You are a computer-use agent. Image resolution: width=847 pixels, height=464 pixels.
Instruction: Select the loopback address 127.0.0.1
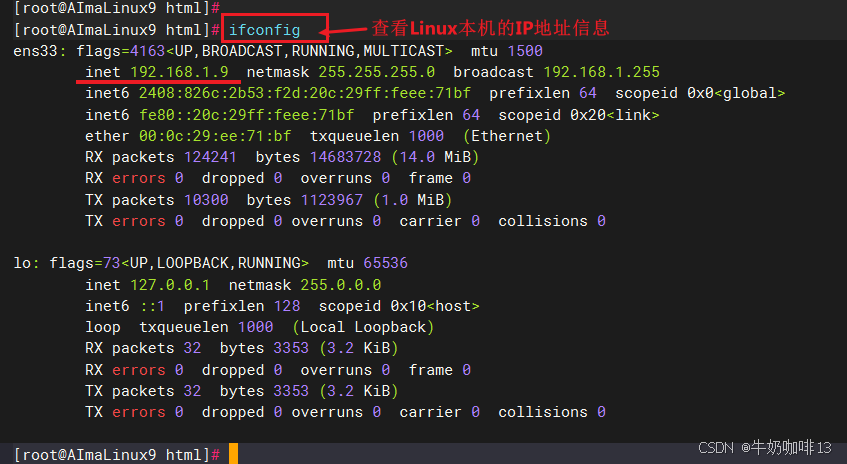click(x=170, y=285)
